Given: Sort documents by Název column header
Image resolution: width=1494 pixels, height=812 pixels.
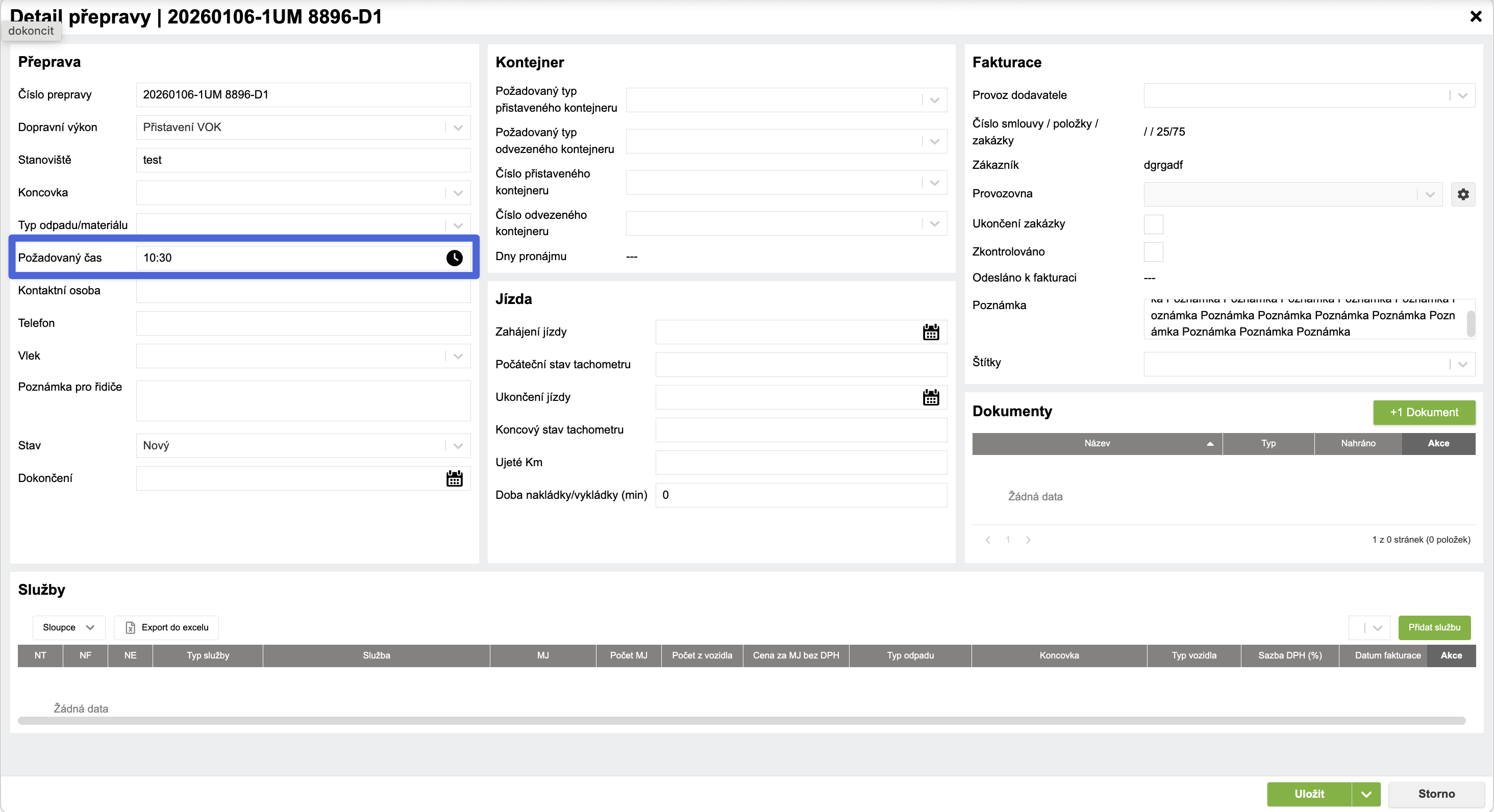Looking at the screenshot, I should tap(1097, 443).
